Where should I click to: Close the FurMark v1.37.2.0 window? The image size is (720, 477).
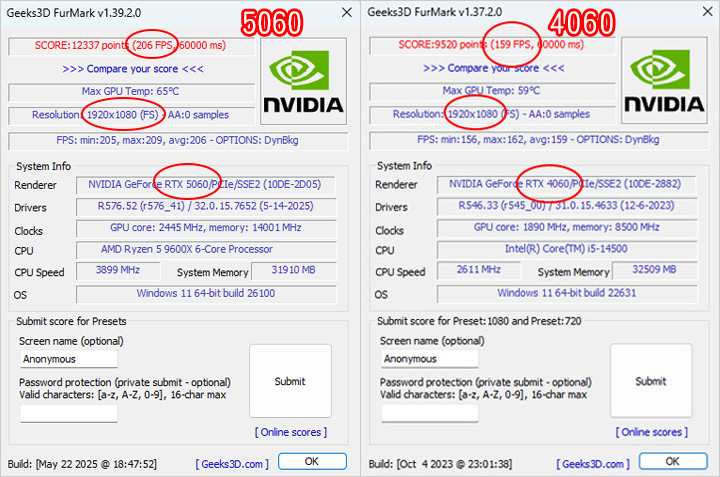[708, 11]
